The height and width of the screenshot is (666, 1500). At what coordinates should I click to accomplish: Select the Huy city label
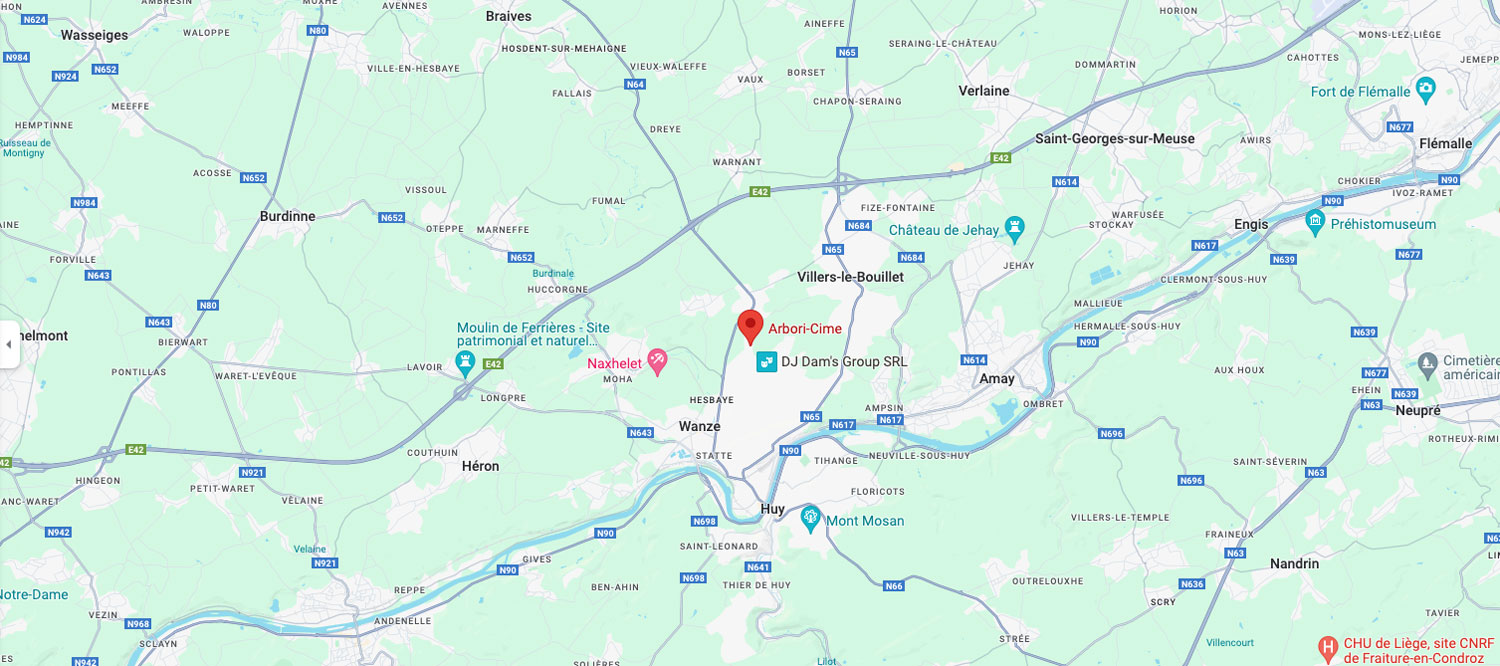point(772,509)
